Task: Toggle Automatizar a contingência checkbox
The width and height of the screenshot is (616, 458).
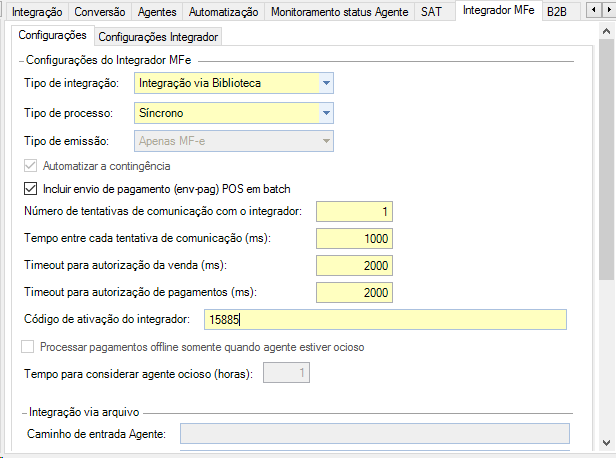Action: point(28,166)
